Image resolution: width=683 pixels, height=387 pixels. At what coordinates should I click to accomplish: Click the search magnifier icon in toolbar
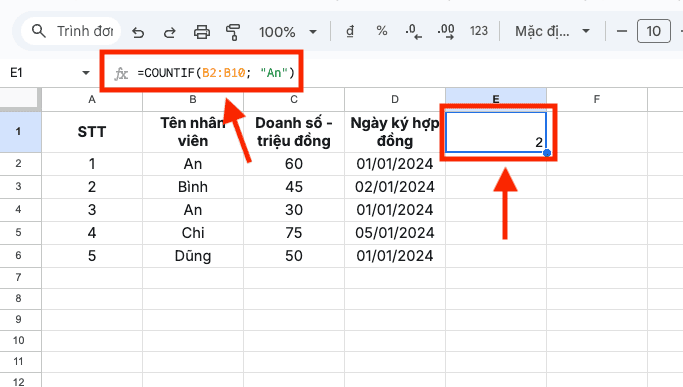pos(39,31)
